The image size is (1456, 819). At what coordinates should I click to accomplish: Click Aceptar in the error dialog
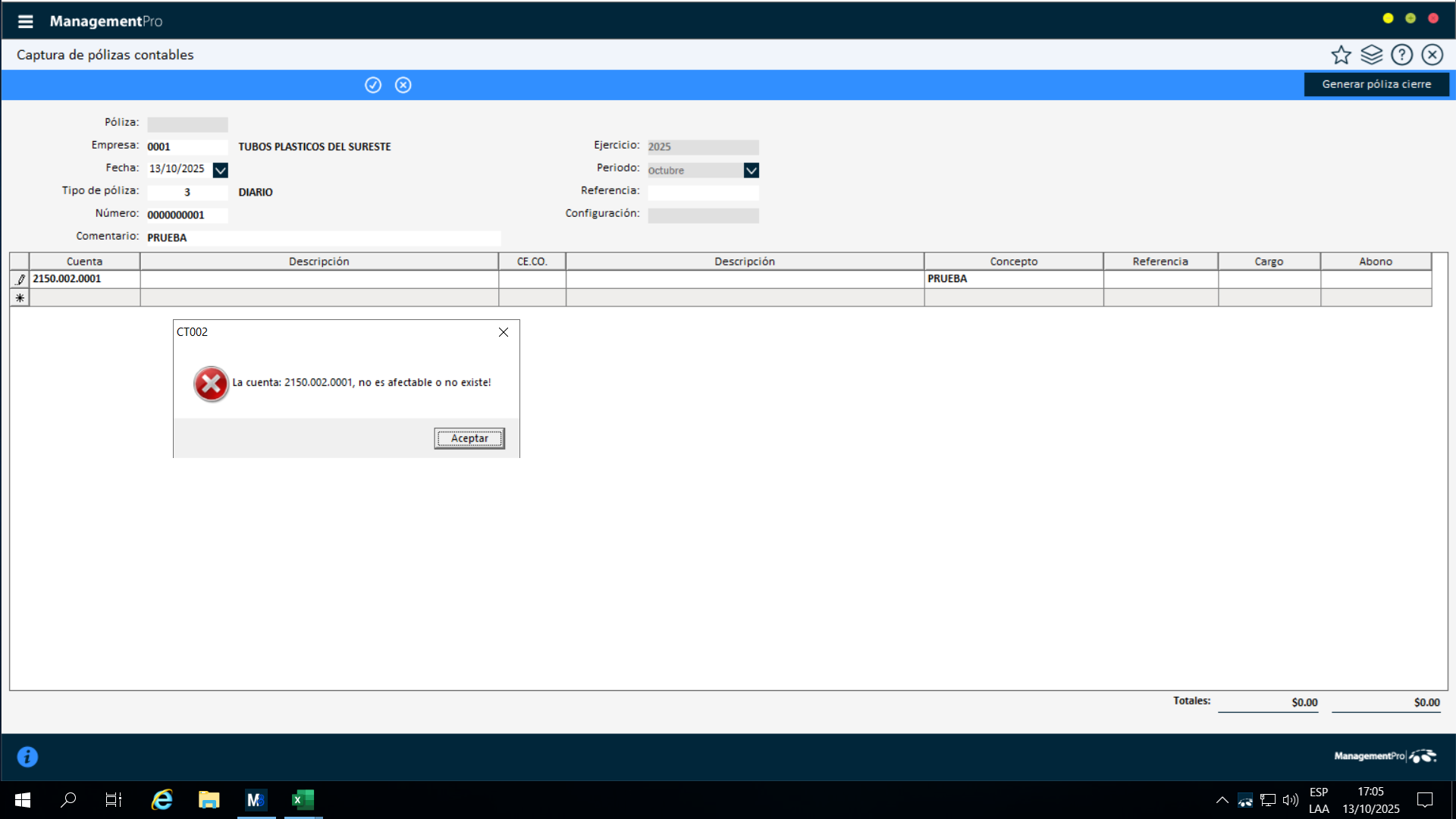click(x=469, y=438)
